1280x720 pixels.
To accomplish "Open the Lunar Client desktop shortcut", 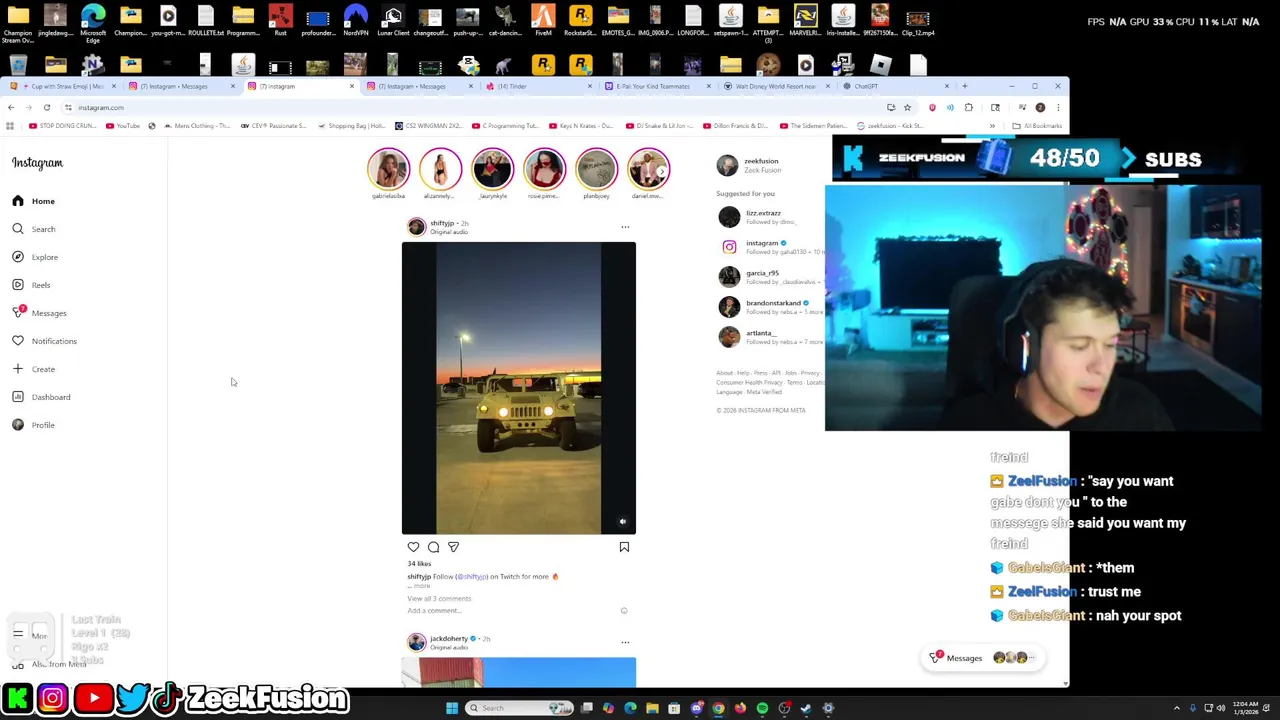I will [x=393, y=20].
